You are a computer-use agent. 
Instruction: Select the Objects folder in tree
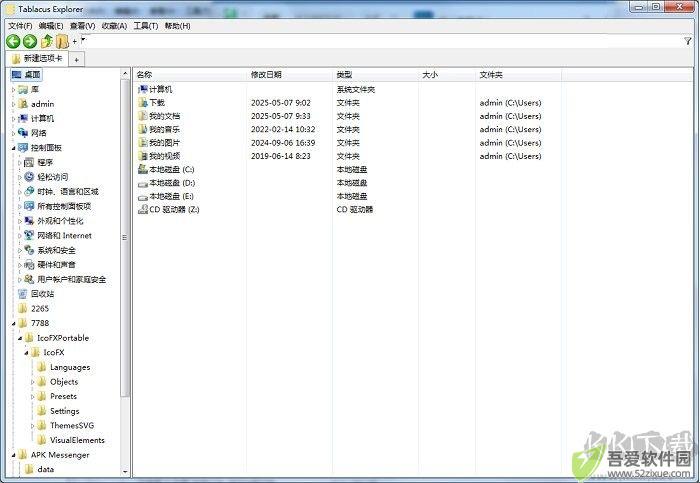coord(64,382)
